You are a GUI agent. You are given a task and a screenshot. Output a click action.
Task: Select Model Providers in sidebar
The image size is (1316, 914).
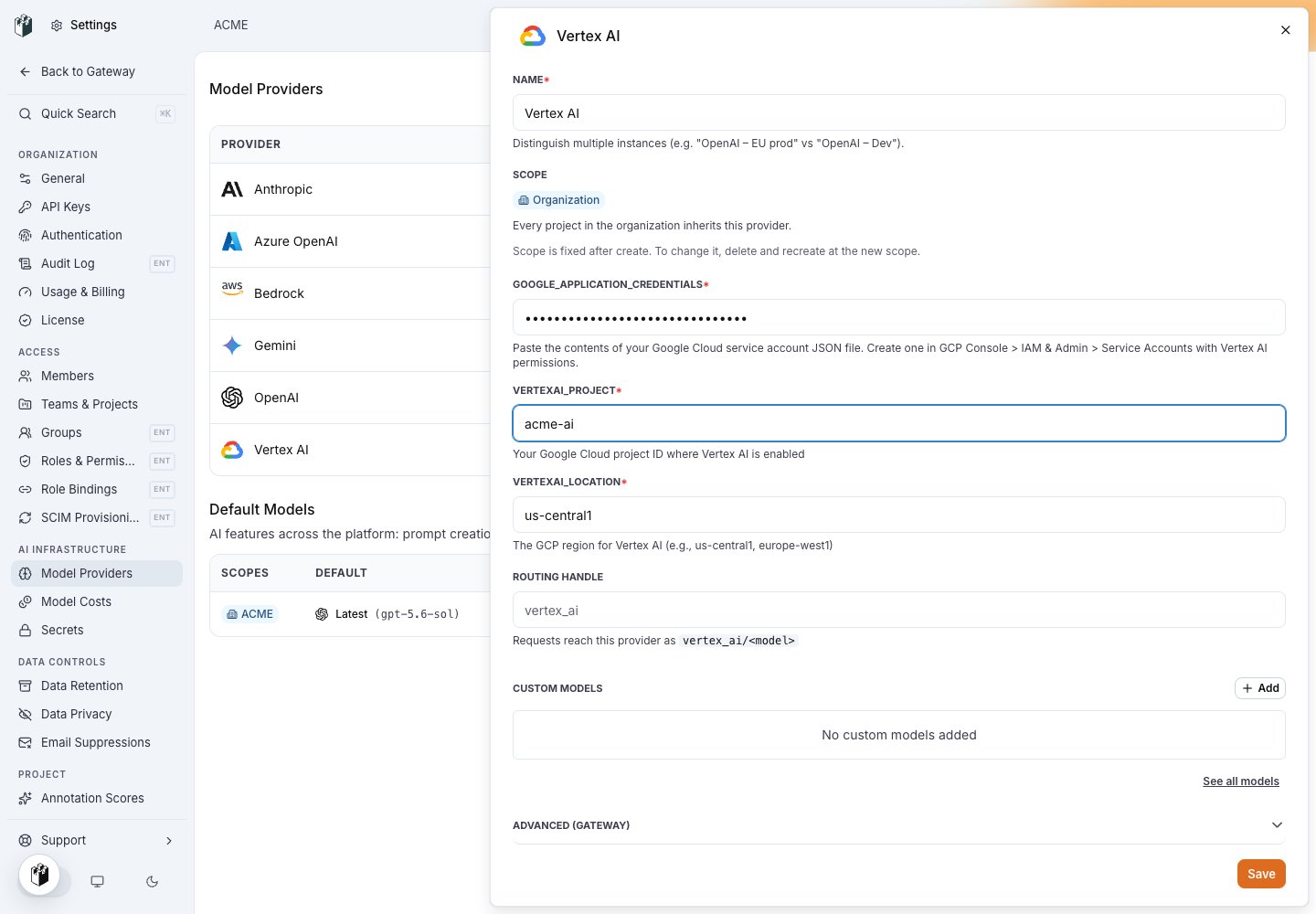pos(97,573)
